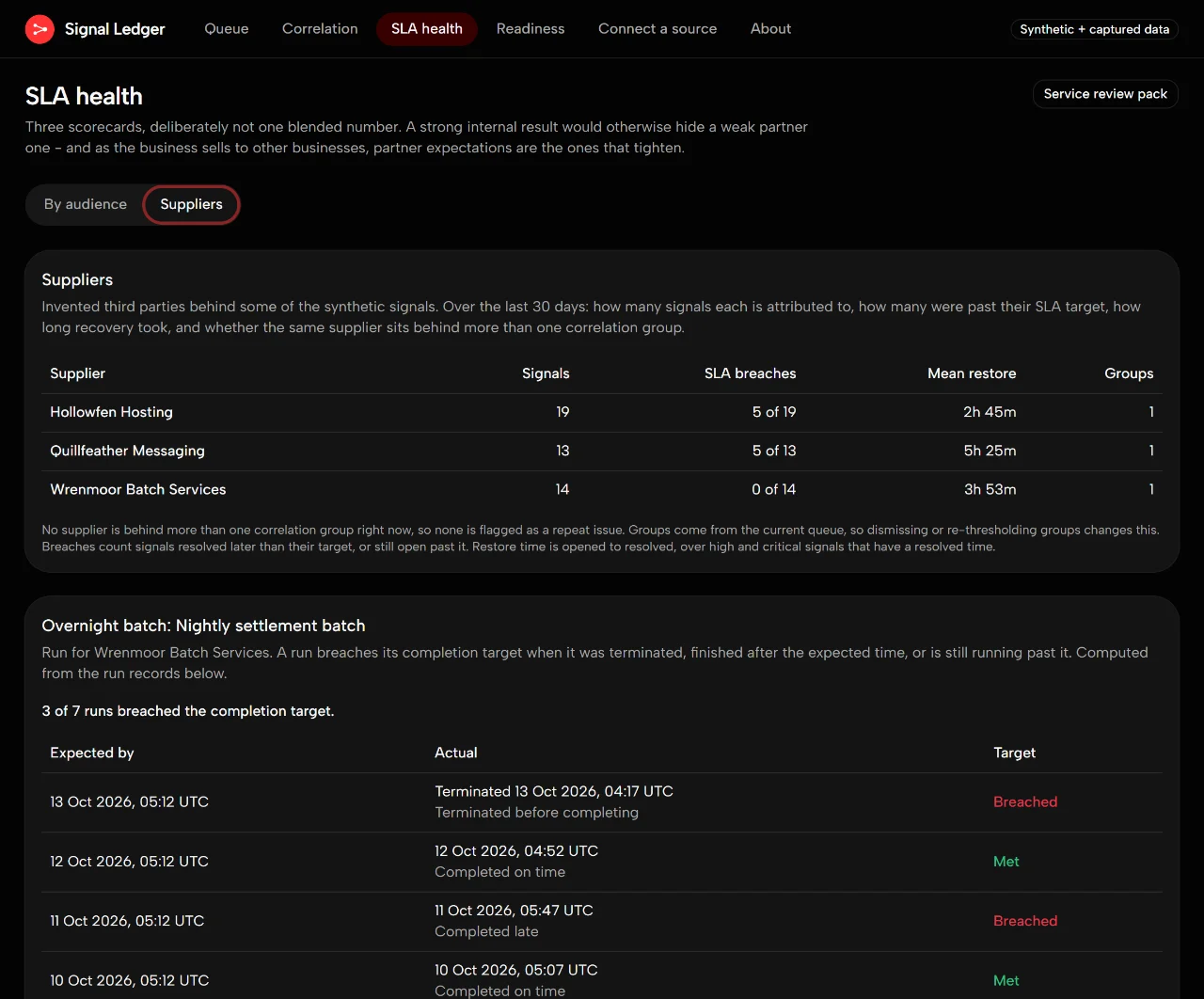Click '12 Oct 2026, 04:52 UTC' actual time
This screenshot has height=999, width=1204.
point(516,850)
